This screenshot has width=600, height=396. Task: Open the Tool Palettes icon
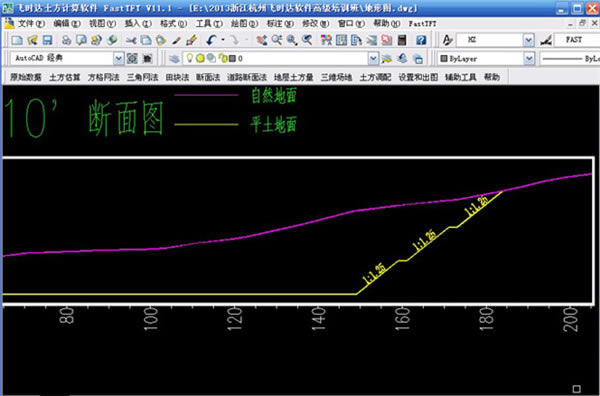coord(356,40)
